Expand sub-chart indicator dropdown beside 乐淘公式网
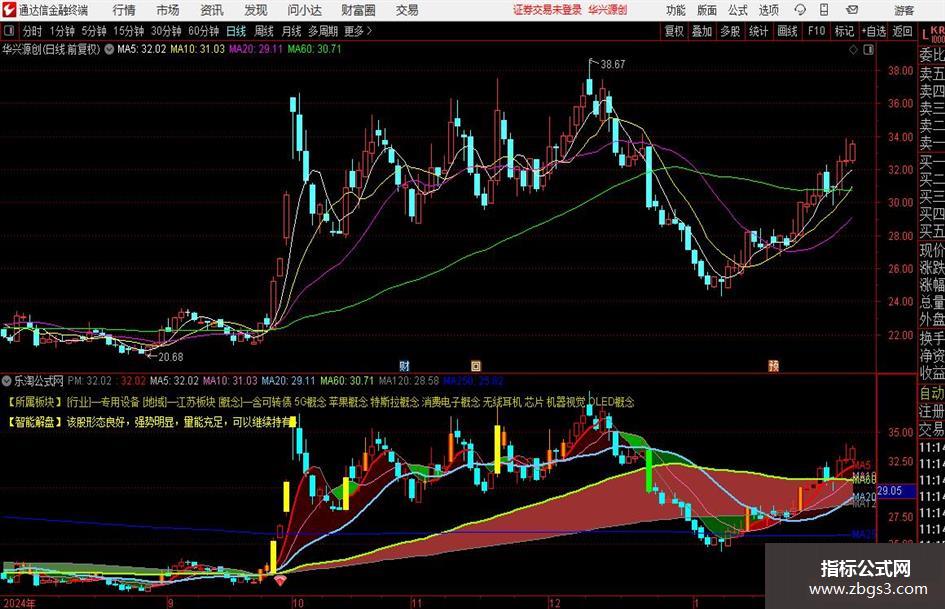Viewport: 945px width, 609px height. pyautogui.click(x=7, y=380)
